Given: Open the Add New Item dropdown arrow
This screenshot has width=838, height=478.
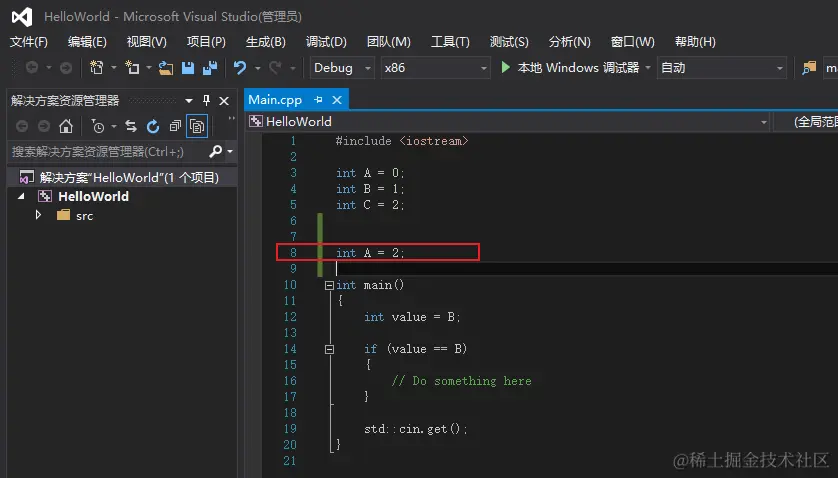Looking at the screenshot, I should (149, 68).
